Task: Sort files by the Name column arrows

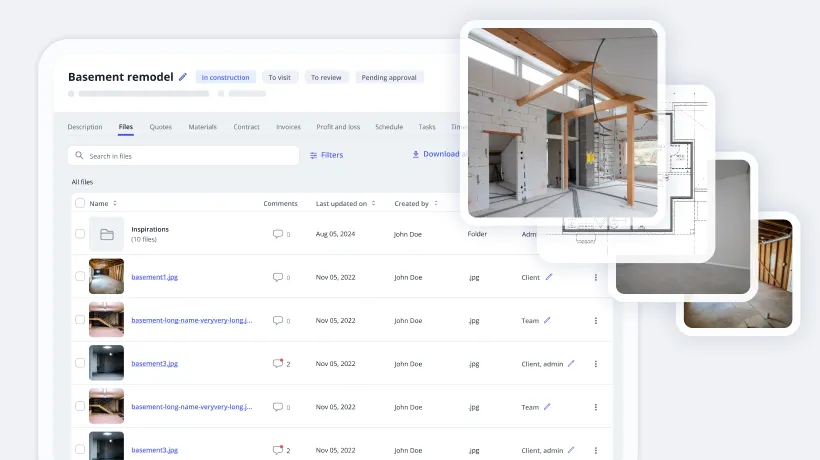Action: [115, 203]
